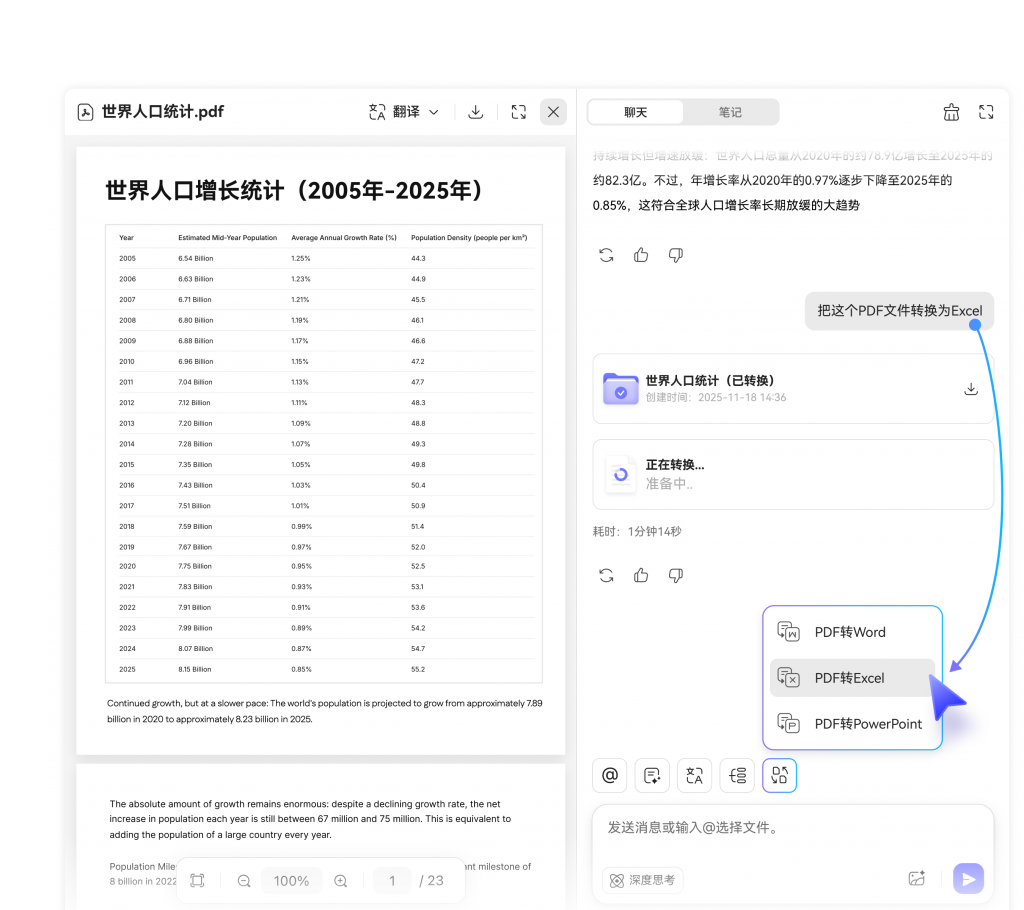Give a thumbs up to the AI reply
Viewport: 1024px width, 910px height.
[x=640, y=255]
